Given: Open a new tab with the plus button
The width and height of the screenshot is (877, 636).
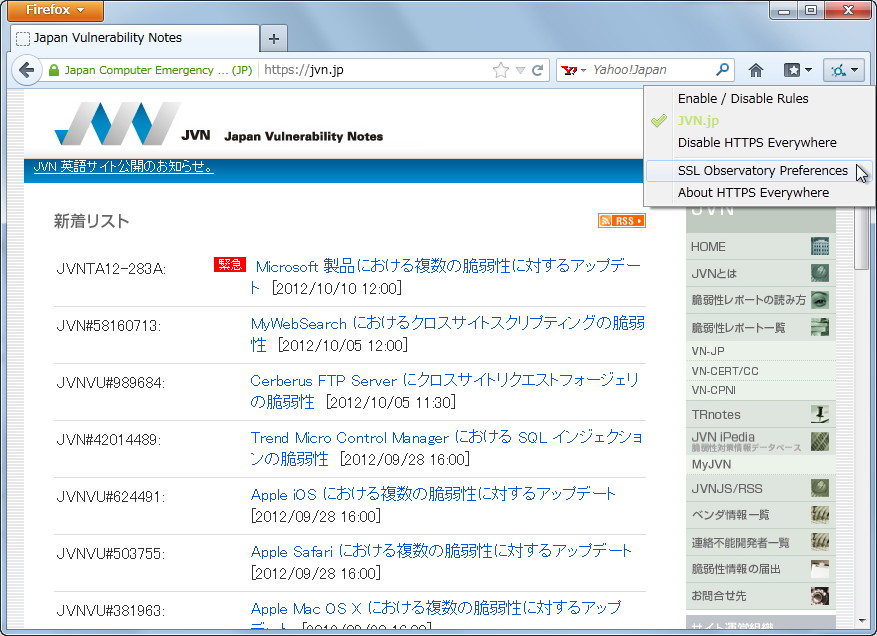Looking at the screenshot, I should click(273, 38).
